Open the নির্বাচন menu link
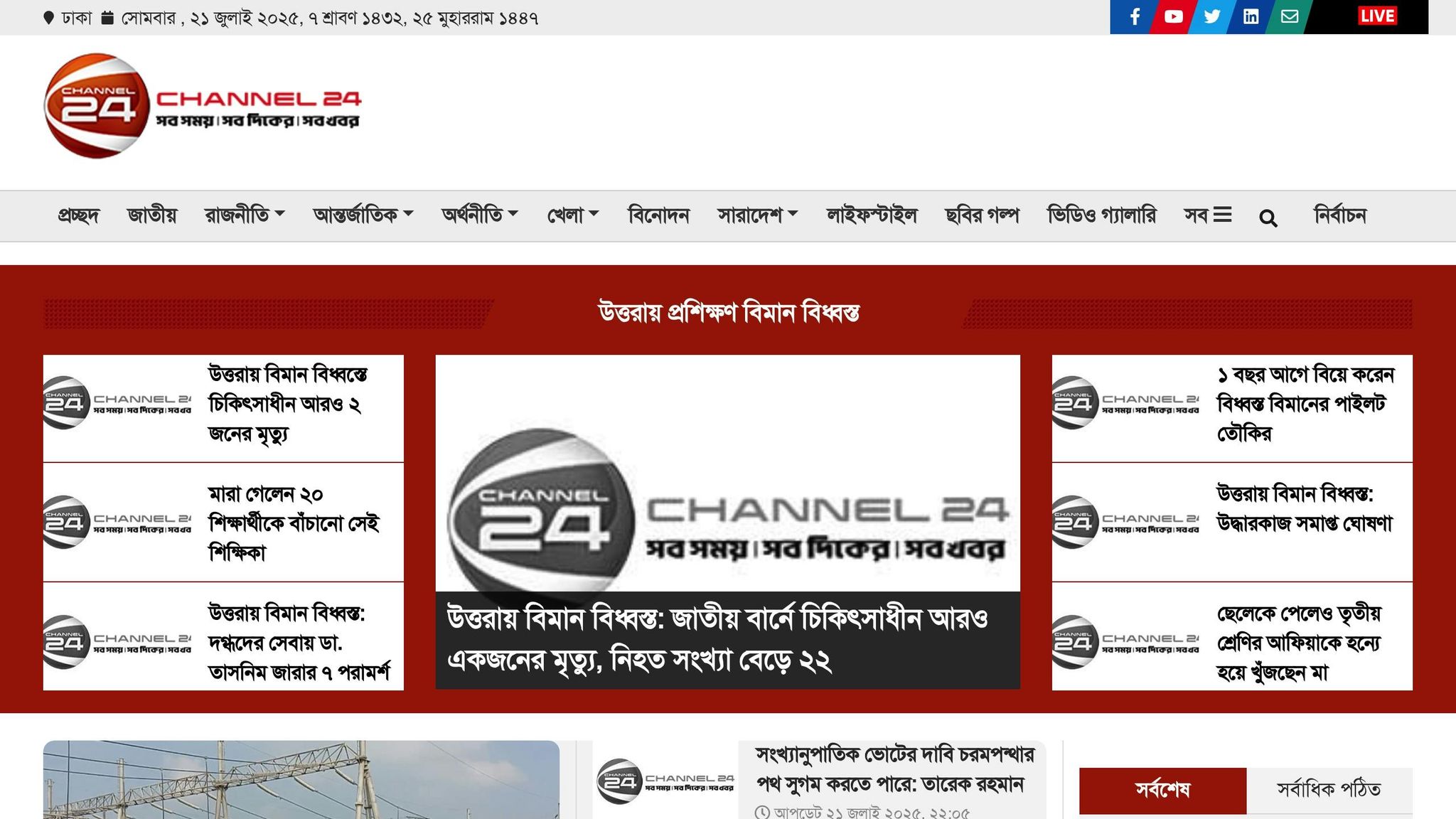The width and height of the screenshot is (1456, 819). pyautogui.click(x=1340, y=215)
